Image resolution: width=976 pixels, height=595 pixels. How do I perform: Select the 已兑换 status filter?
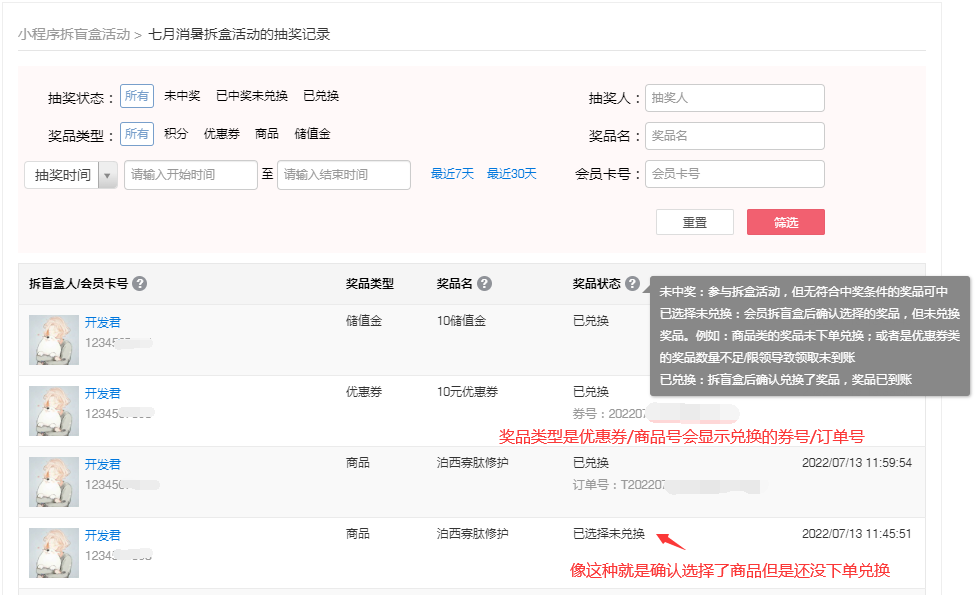click(323, 96)
